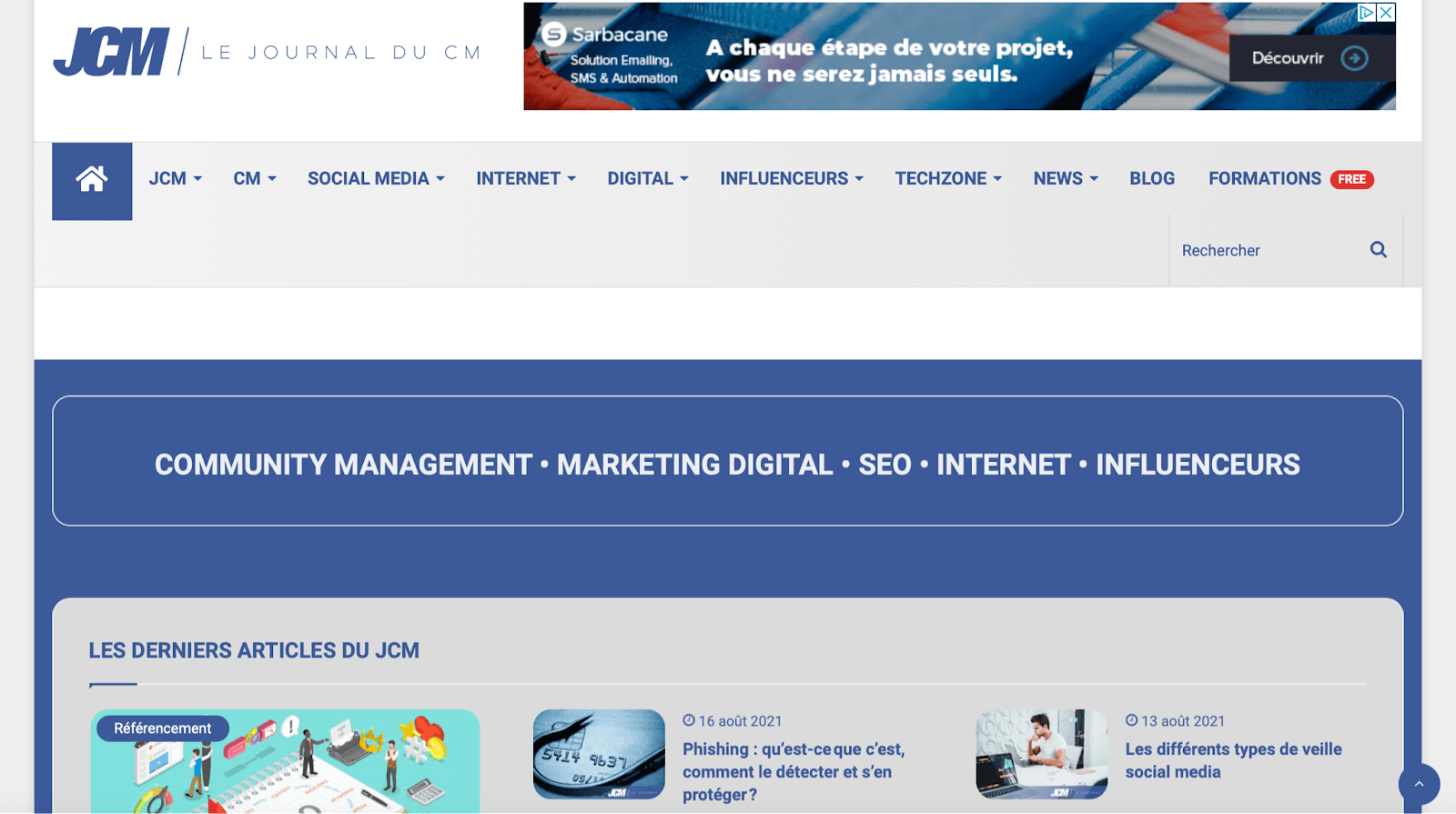Close the Sarbacane ad with X icon
This screenshot has height=814, width=1456.
coord(1386,13)
